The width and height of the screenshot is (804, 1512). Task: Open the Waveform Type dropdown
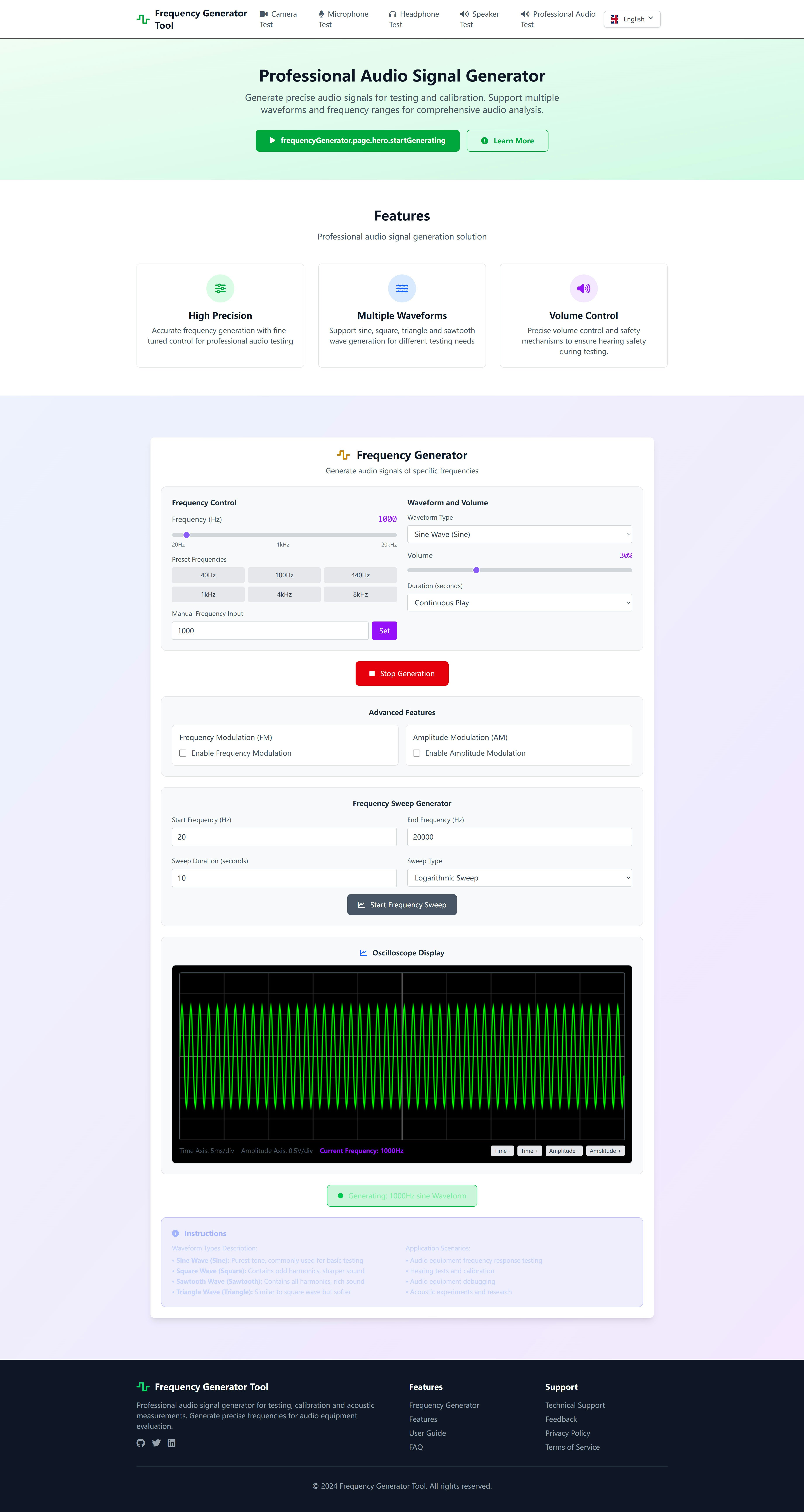(x=519, y=534)
